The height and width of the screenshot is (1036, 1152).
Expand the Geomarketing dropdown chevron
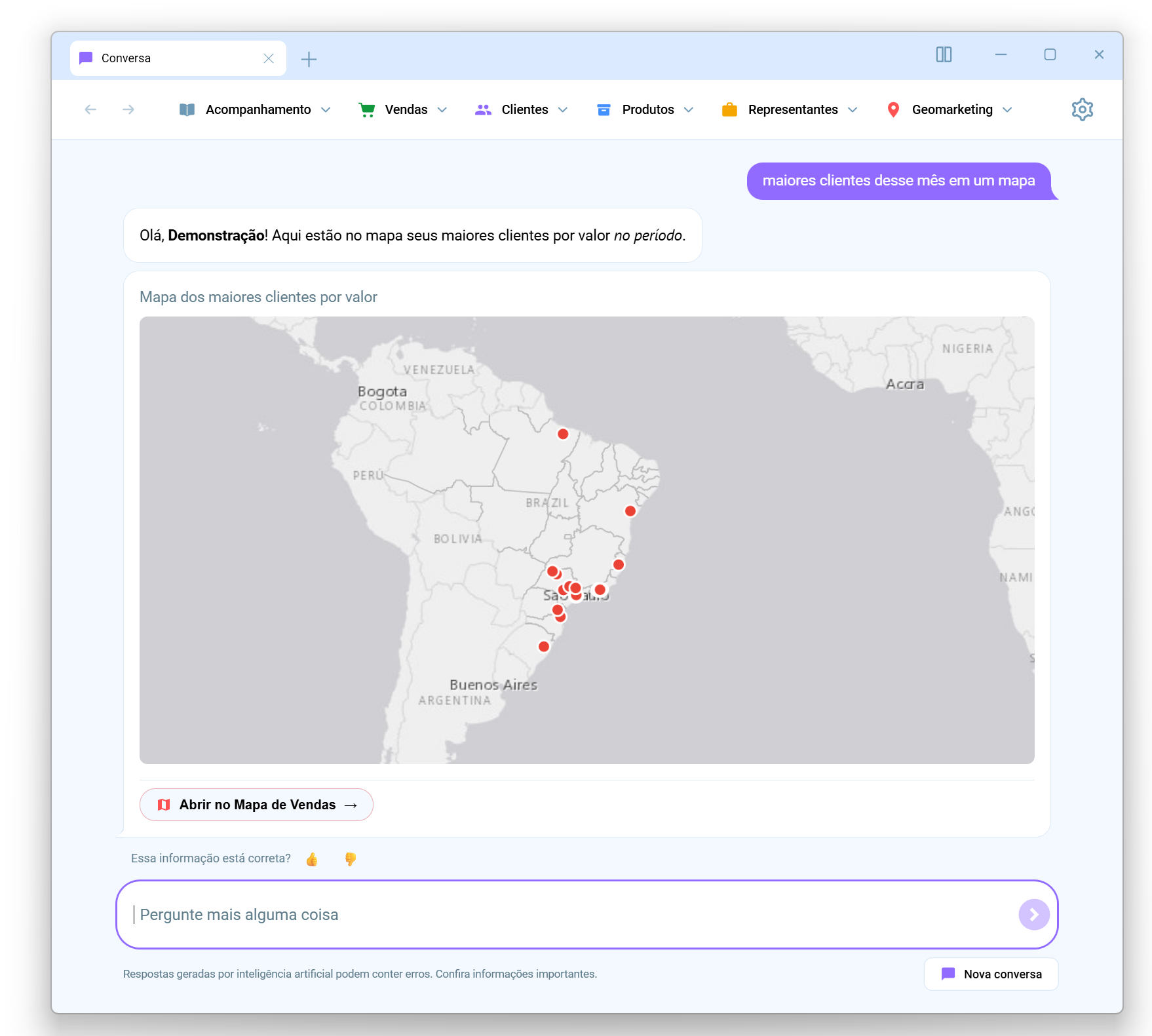click(1008, 110)
